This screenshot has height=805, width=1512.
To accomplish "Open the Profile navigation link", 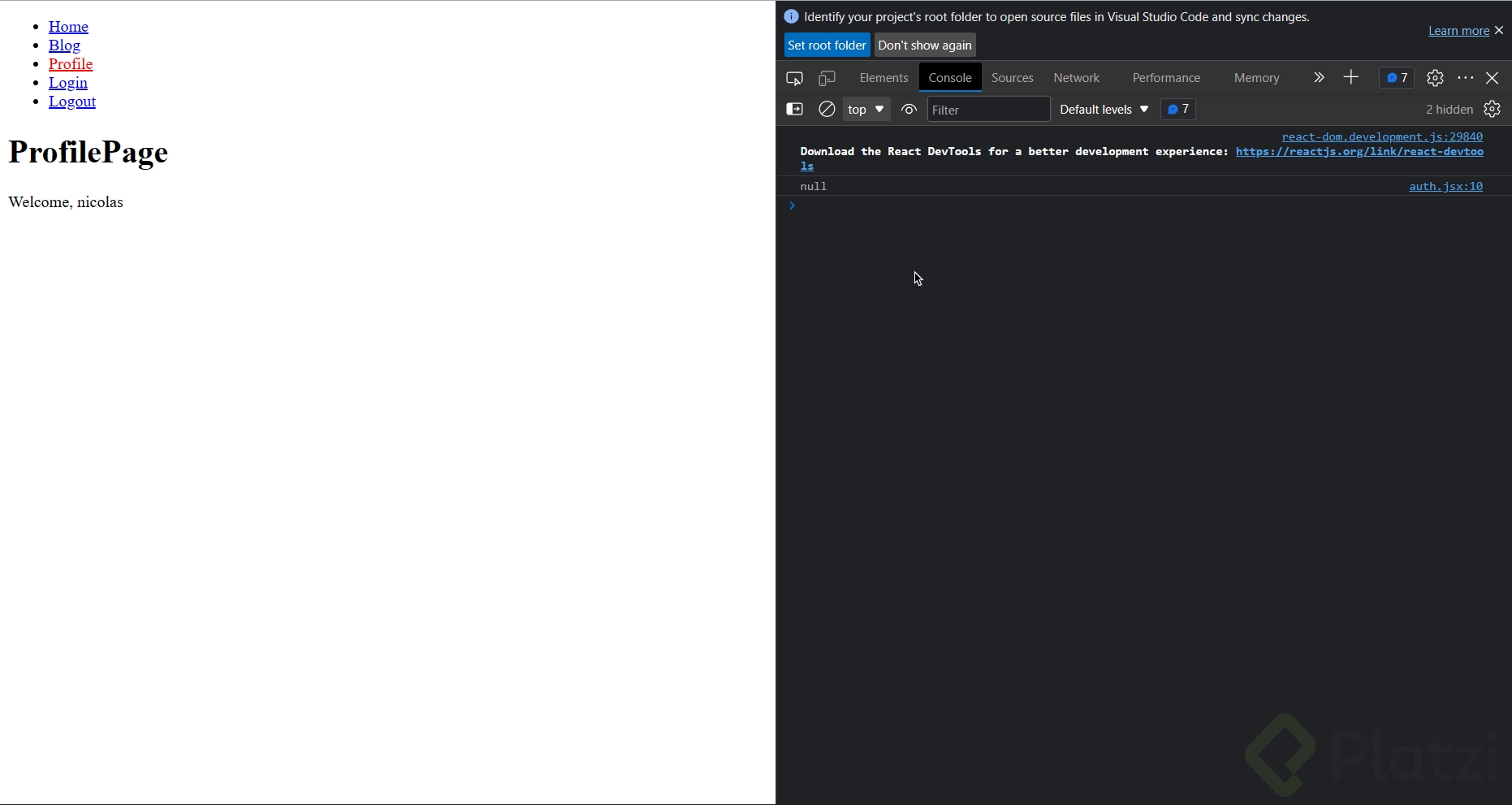I will 71,64.
